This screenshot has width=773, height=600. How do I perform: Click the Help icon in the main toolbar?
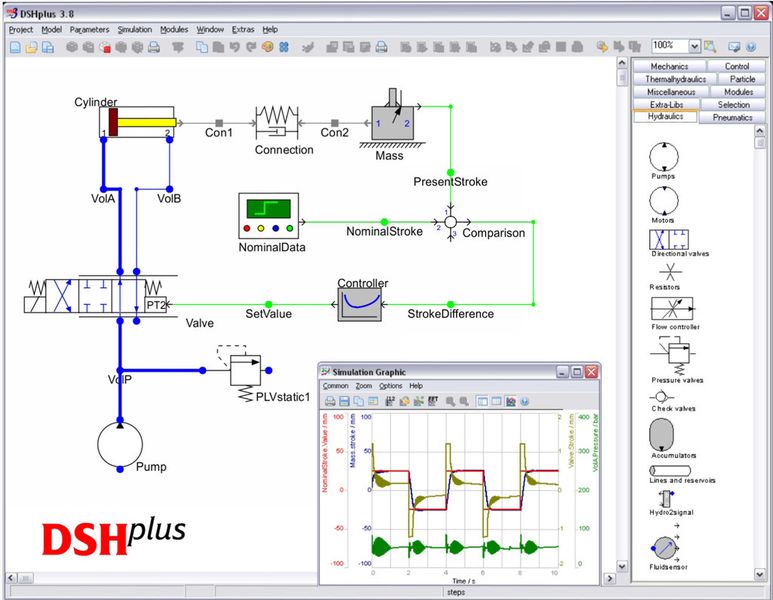(751, 47)
